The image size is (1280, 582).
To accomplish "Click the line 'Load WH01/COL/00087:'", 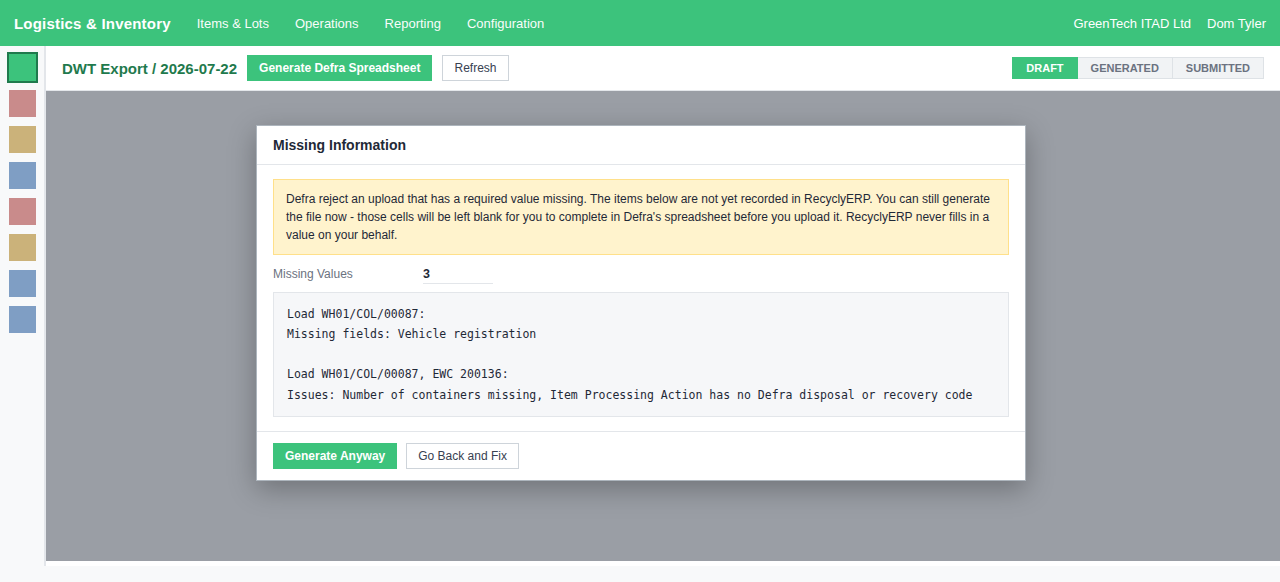I will tap(356, 314).
